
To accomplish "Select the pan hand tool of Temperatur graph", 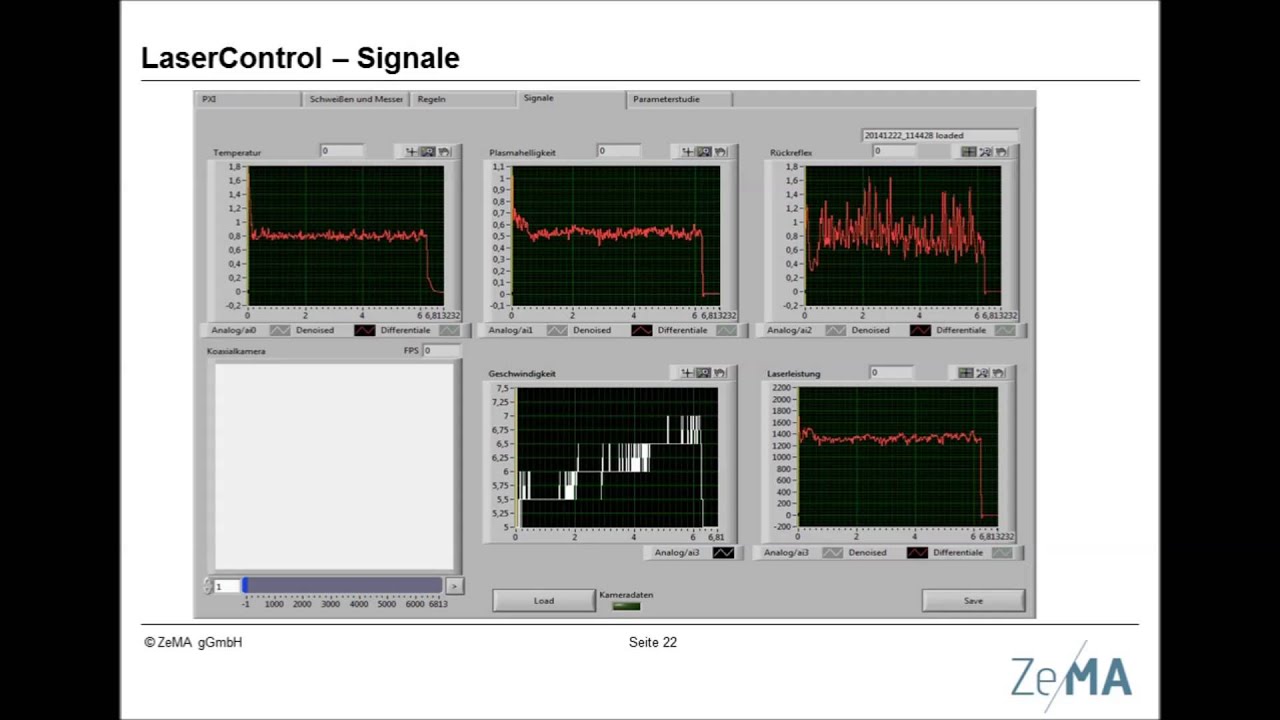I will 444,152.
